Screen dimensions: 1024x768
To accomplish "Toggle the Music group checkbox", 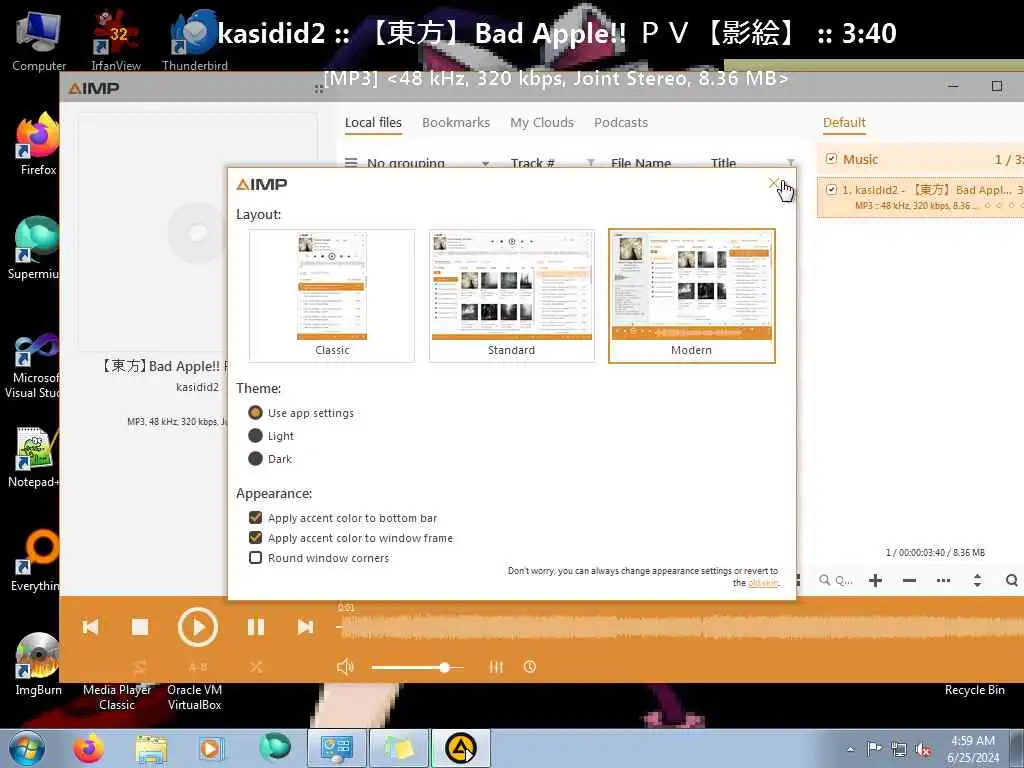I will point(831,159).
